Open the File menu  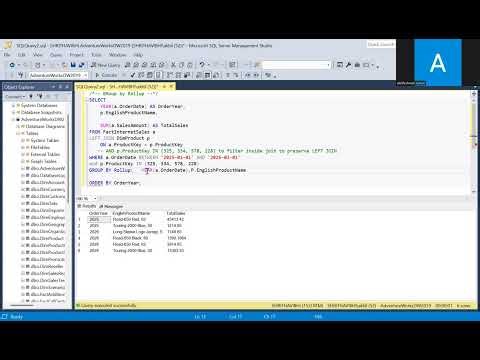point(7,55)
